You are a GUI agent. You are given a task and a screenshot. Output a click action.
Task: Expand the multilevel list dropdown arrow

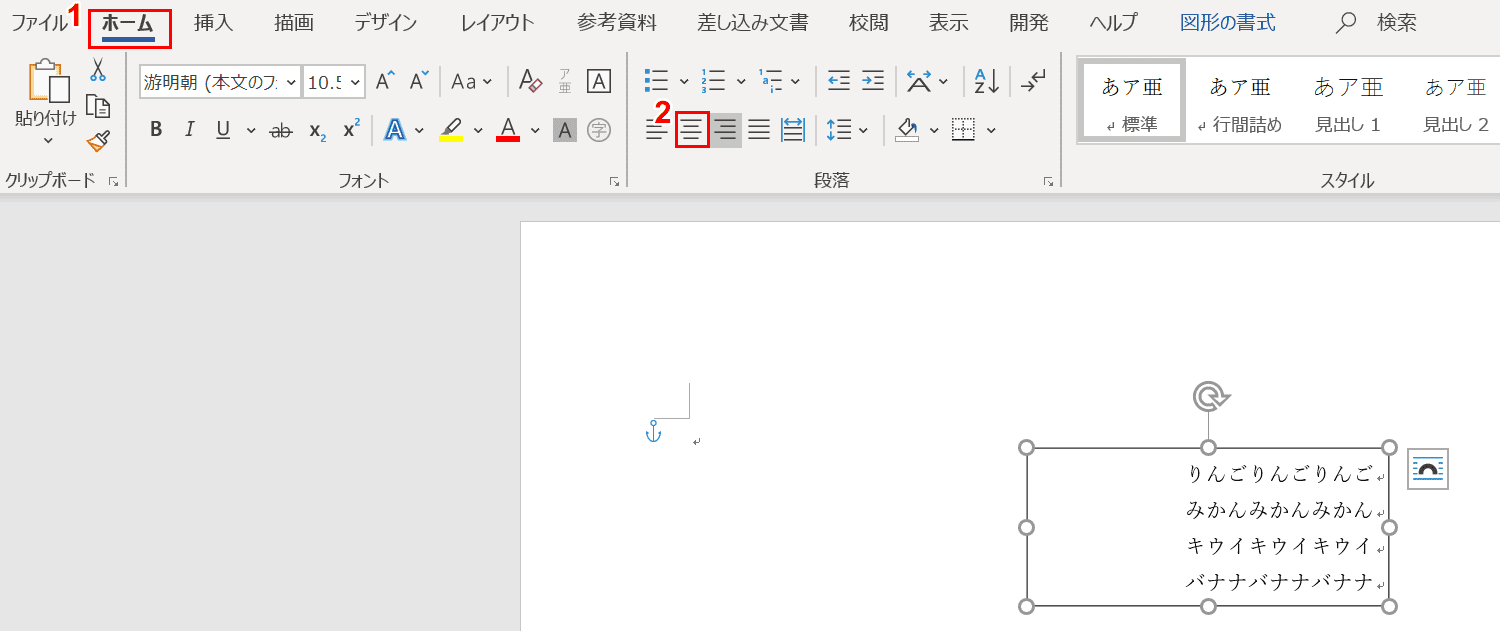(795, 82)
